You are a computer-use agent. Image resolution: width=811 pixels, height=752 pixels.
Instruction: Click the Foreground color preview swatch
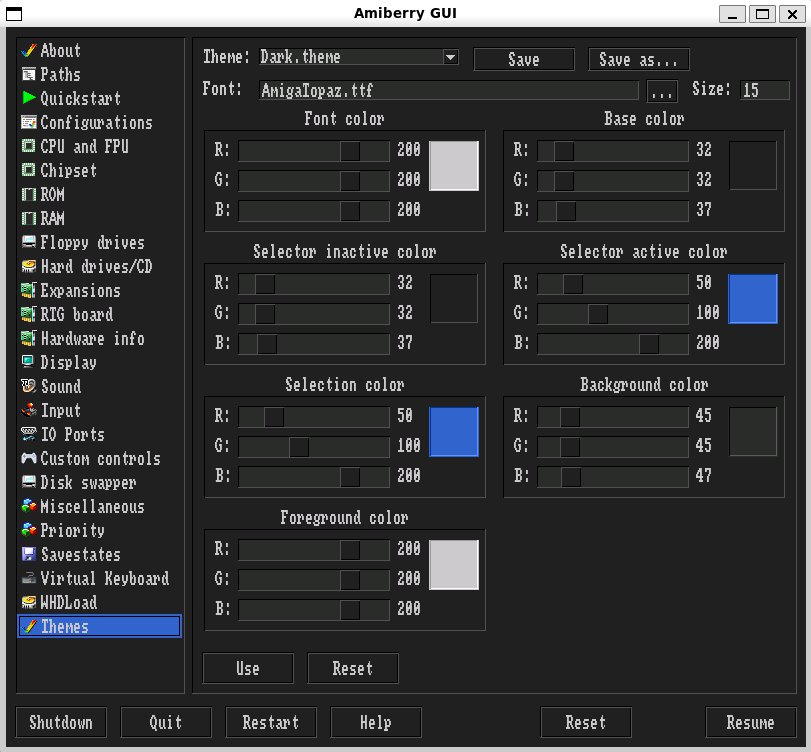(454, 565)
